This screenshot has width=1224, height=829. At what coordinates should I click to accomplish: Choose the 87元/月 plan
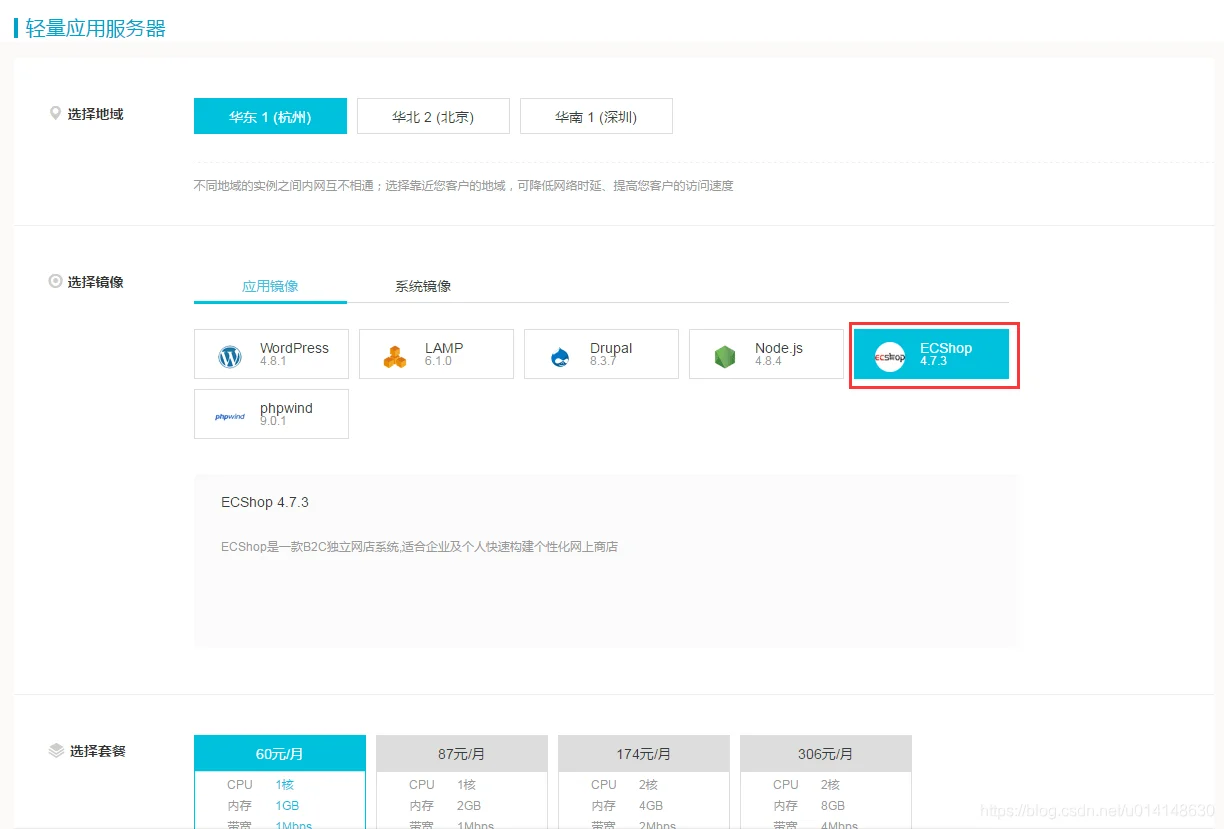[462, 754]
